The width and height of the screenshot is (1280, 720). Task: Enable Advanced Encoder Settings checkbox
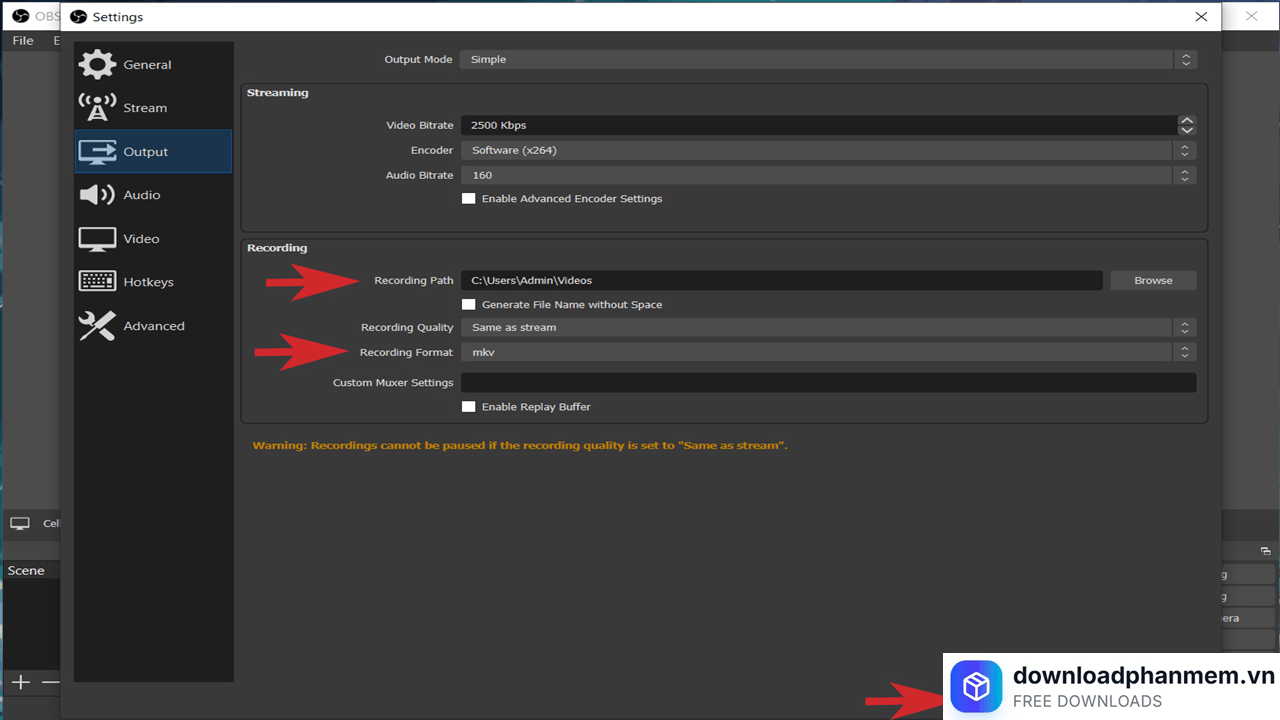coord(468,199)
